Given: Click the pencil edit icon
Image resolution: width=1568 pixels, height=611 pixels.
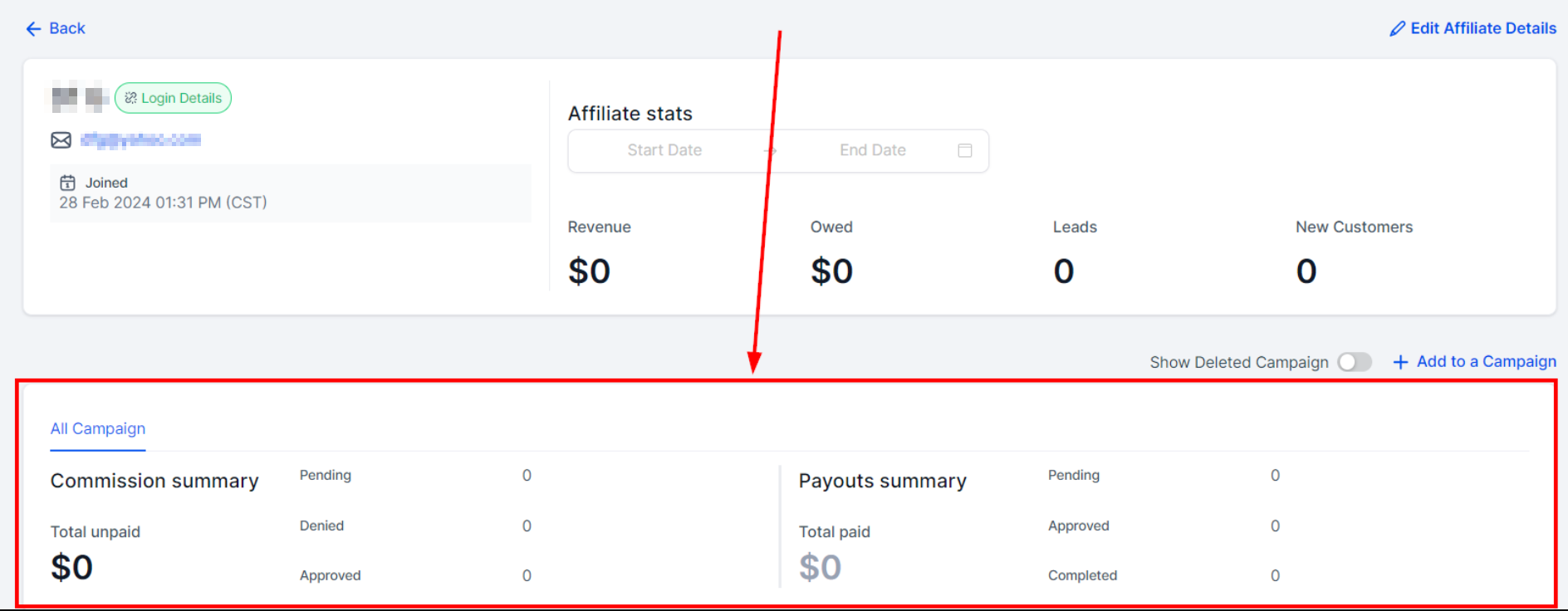Looking at the screenshot, I should point(1398,29).
